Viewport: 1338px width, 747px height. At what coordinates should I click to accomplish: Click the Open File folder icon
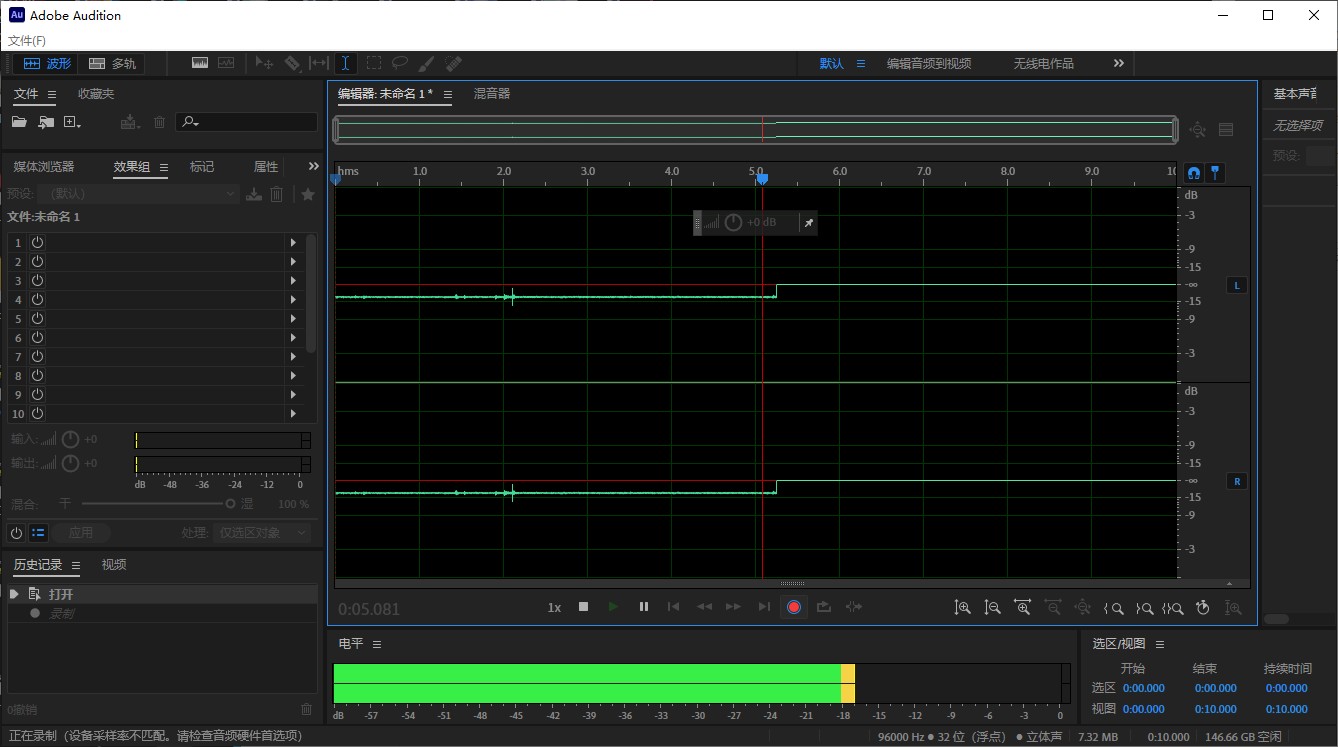[19, 122]
